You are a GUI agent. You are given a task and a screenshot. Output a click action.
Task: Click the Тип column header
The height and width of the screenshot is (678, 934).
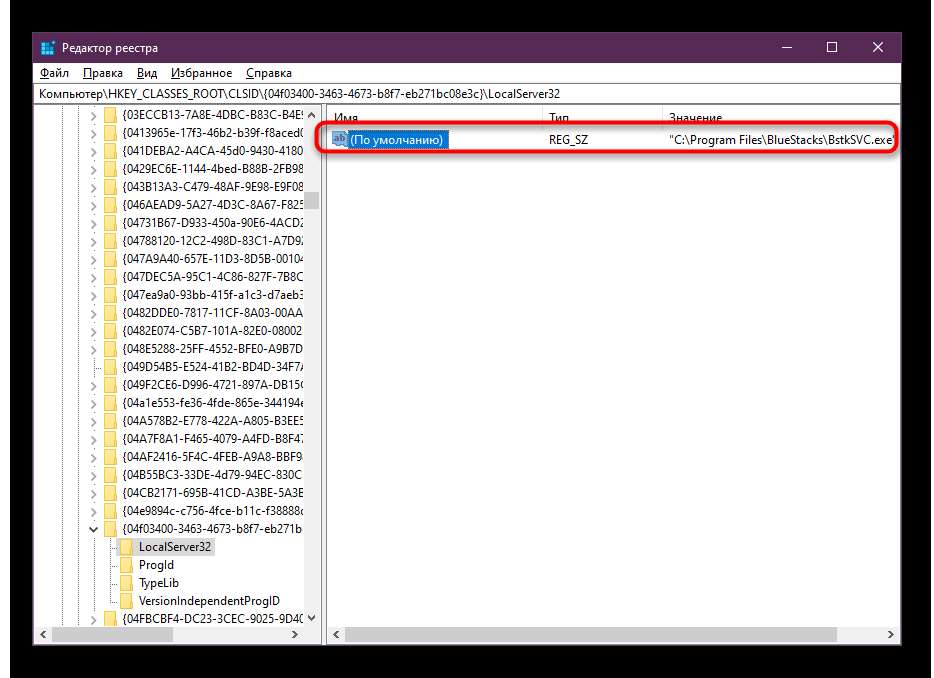click(559, 118)
